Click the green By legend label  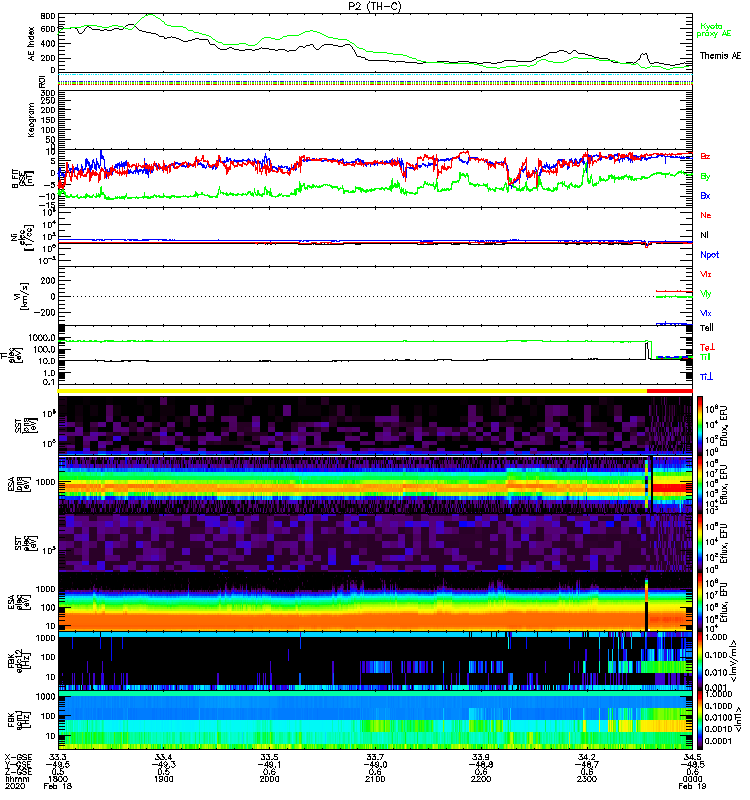click(705, 177)
